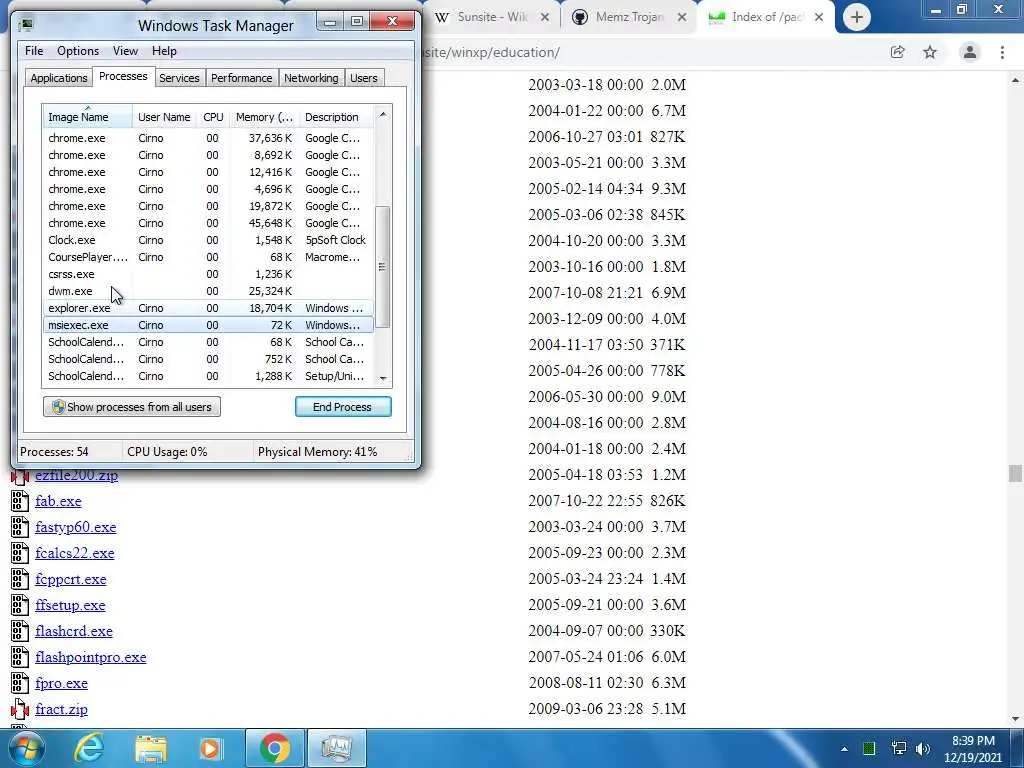
Task: Select the explorer.exe process row
Action: tap(208, 308)
